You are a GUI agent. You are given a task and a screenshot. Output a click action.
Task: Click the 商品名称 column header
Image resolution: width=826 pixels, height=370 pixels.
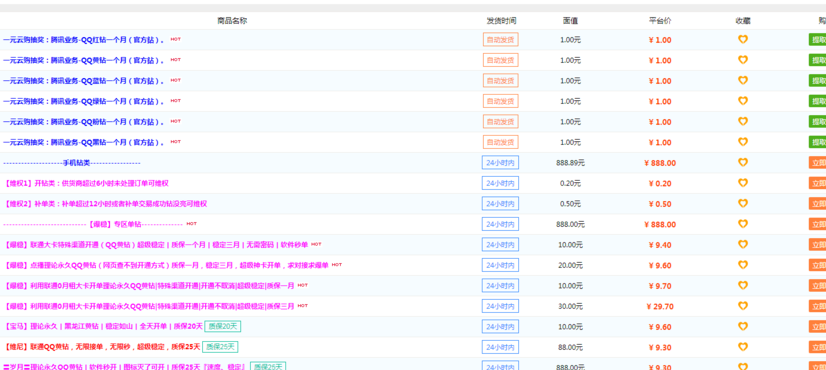click(232, 21)
